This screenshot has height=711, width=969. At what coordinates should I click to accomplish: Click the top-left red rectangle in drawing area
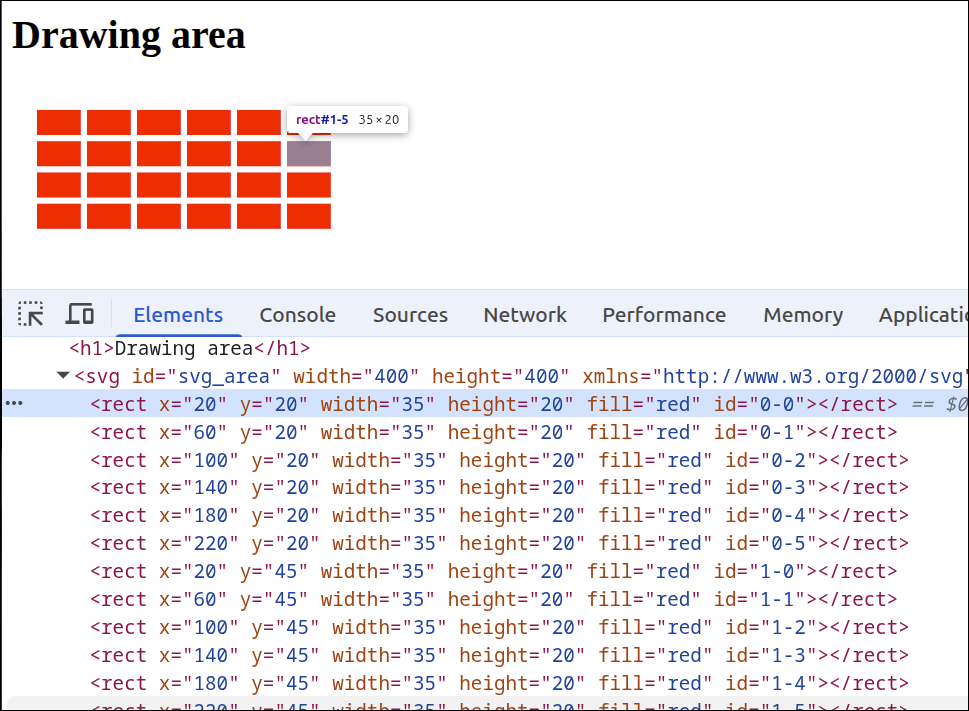(58, 120)
